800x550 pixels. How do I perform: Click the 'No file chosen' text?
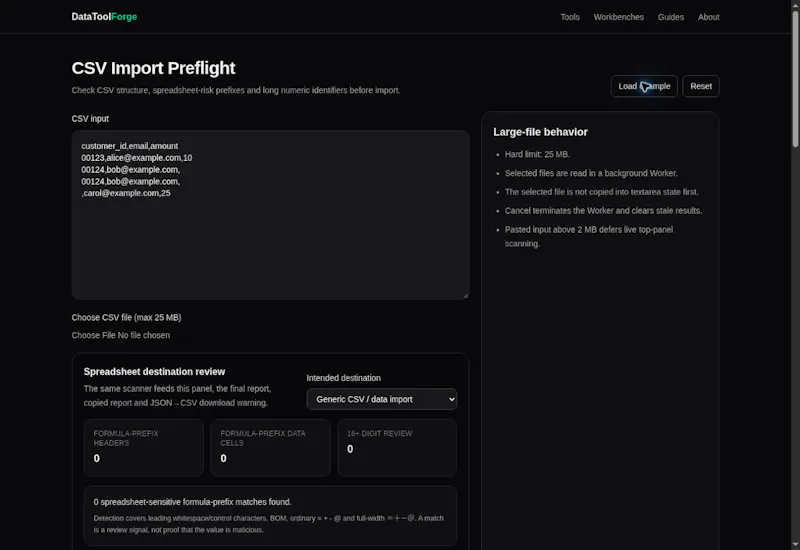(x=144, y=335)
